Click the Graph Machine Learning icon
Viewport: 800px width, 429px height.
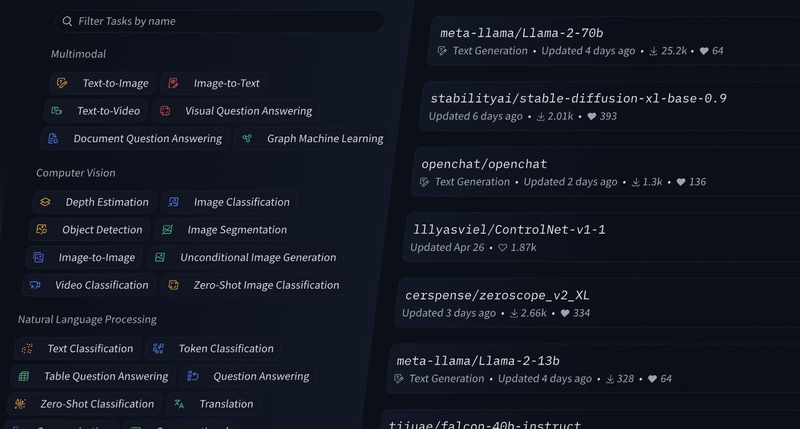coord(247,139)
